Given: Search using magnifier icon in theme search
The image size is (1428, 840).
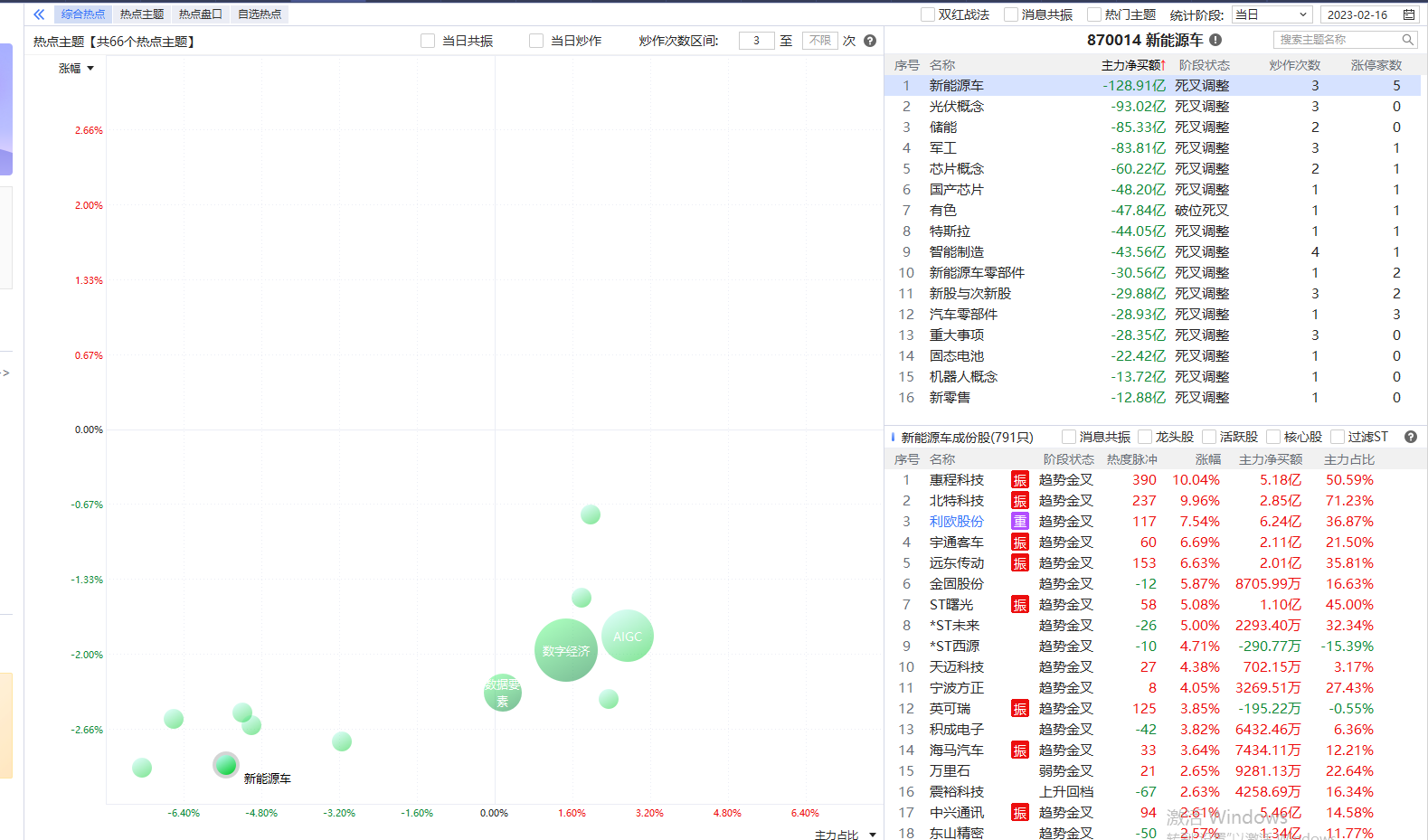Looking at the screenshot, I should (x=1408, y=40).
